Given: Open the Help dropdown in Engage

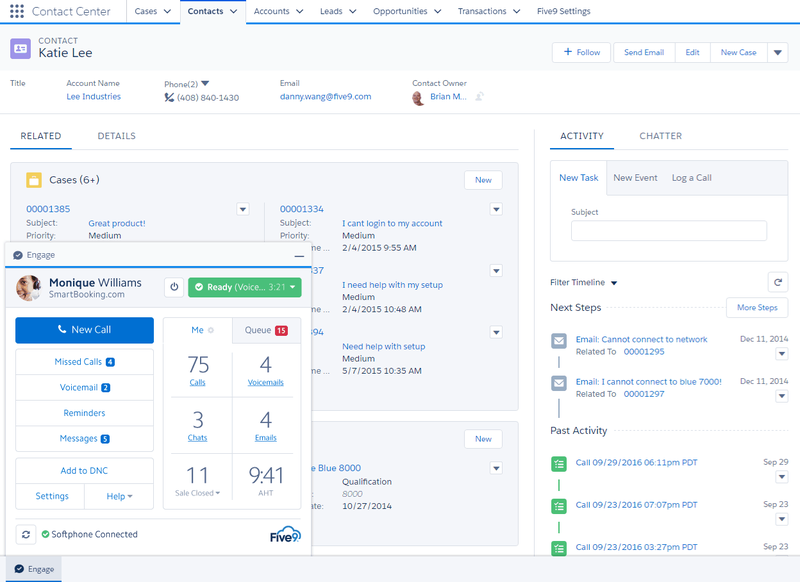Looking at the screenshot, I should pos(119,496).
